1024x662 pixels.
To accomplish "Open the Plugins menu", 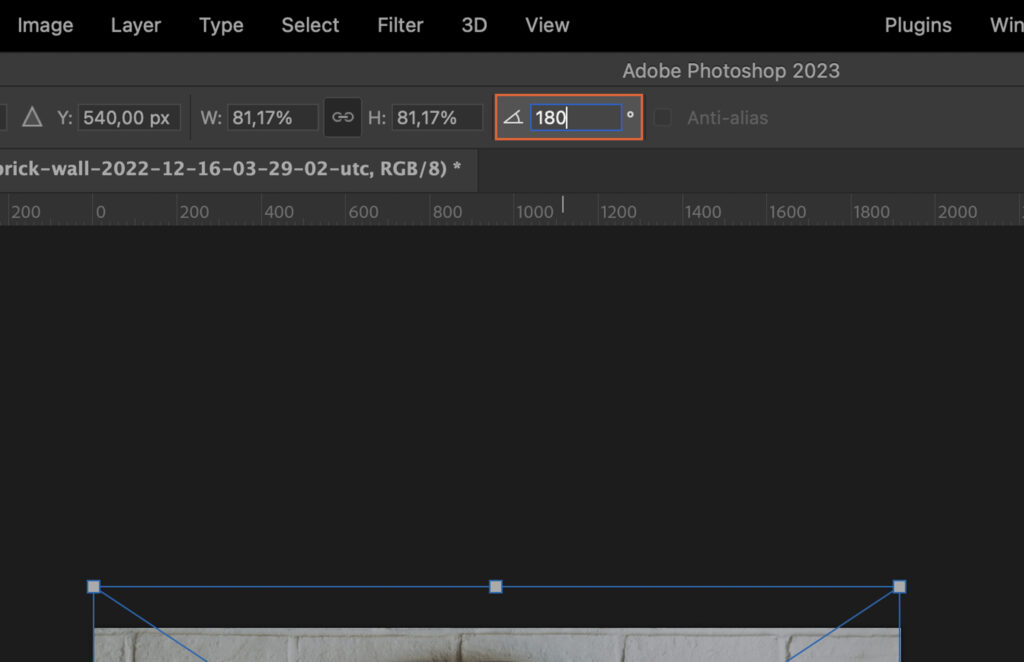I will pyautogui.click(x=918, y=25).
